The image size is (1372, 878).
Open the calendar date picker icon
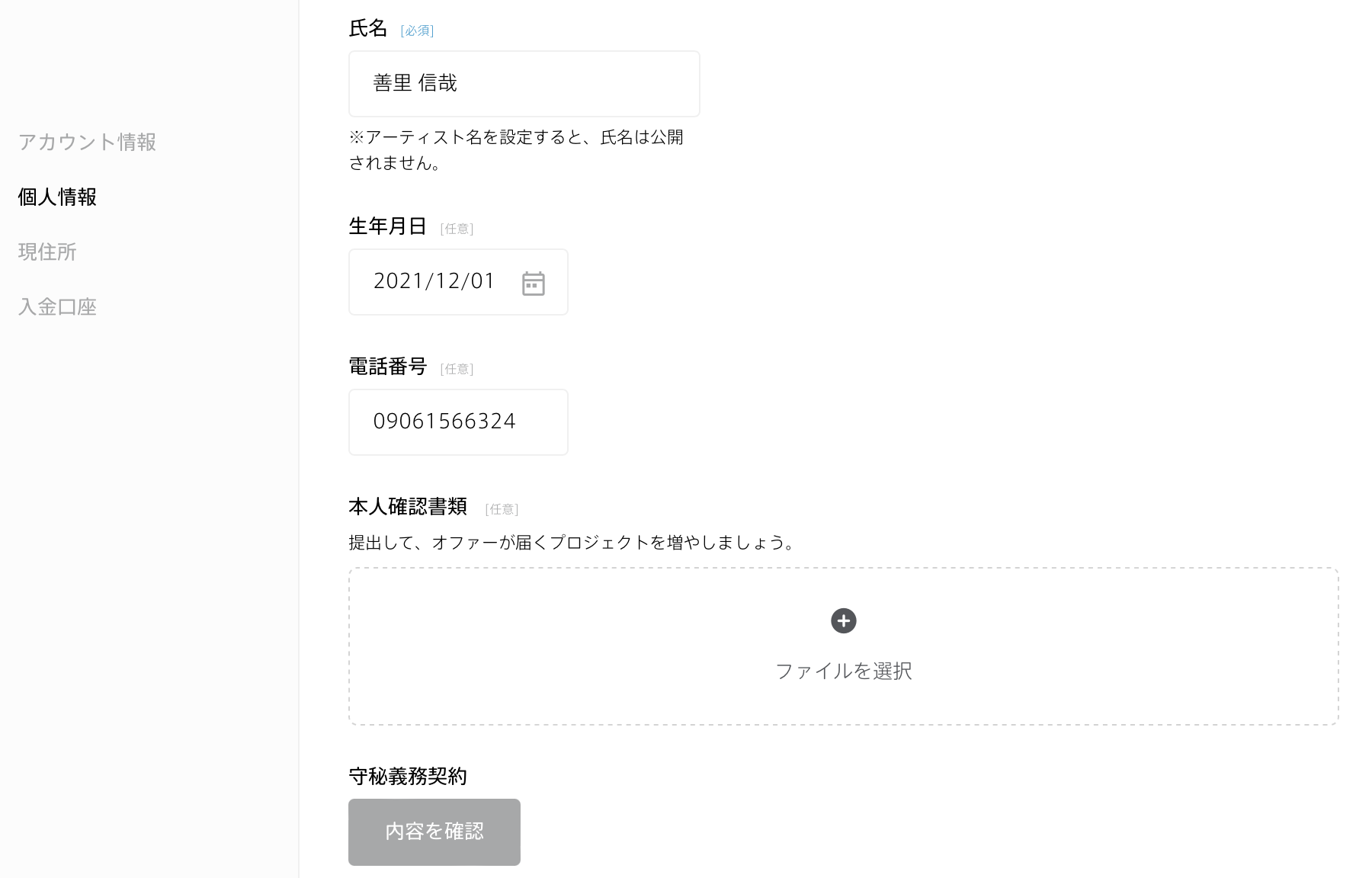[x=533, y=284]
